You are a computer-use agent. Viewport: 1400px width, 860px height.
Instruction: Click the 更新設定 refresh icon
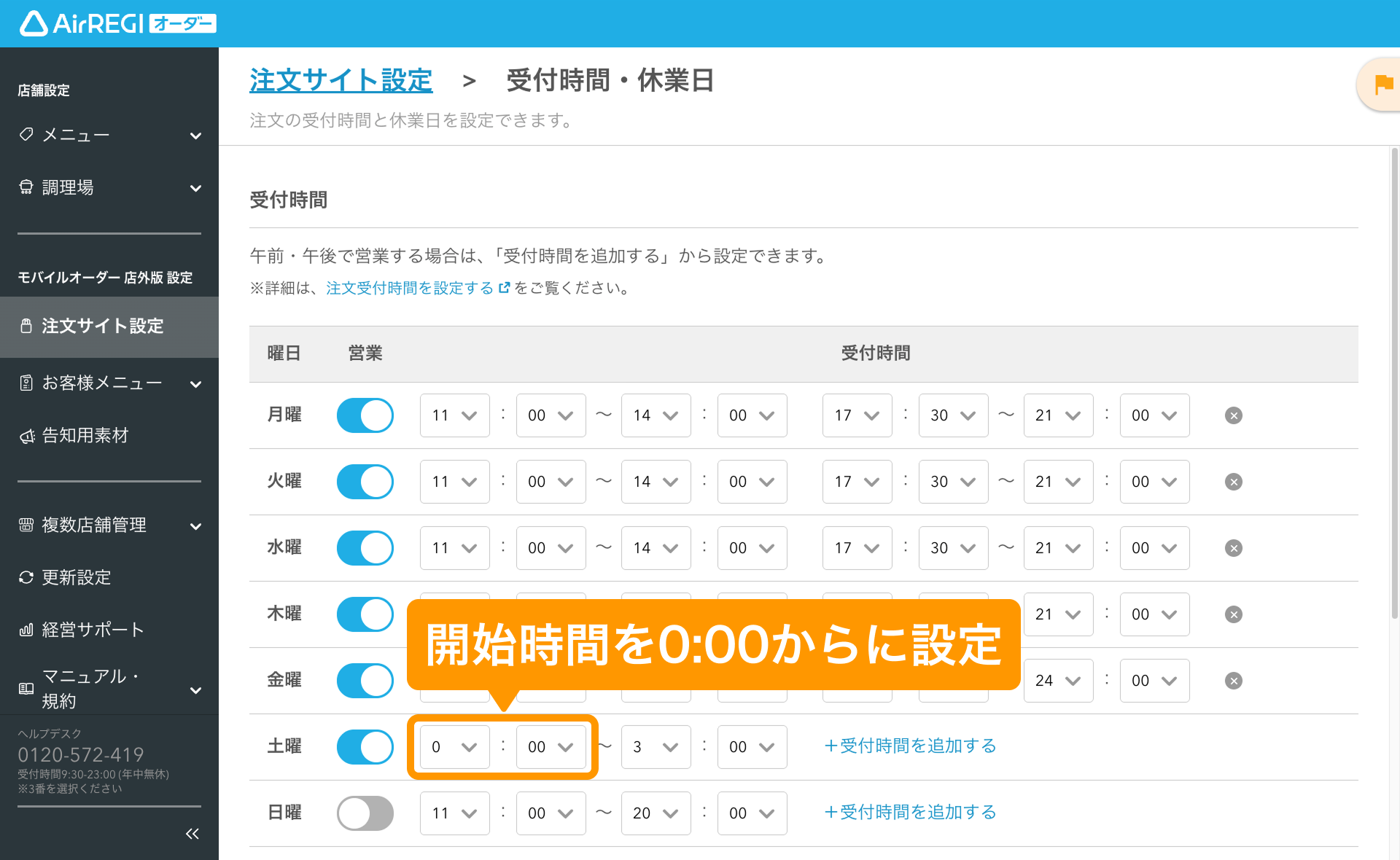tap(26, 577)
